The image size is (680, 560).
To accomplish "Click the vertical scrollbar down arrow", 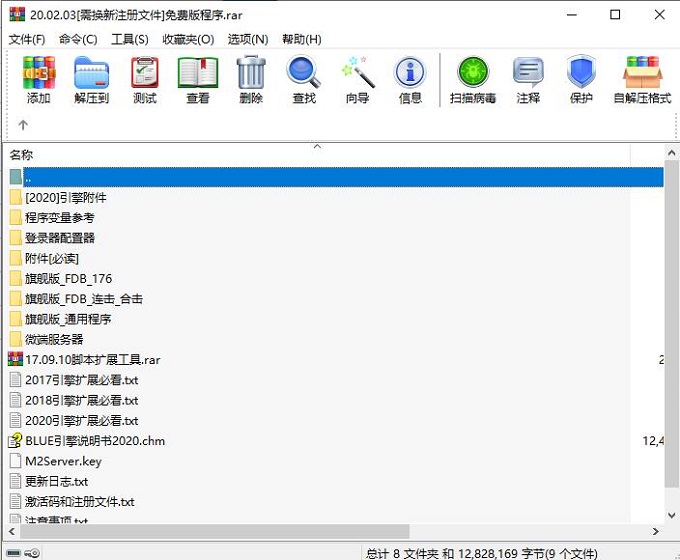I will coord(671,515).
